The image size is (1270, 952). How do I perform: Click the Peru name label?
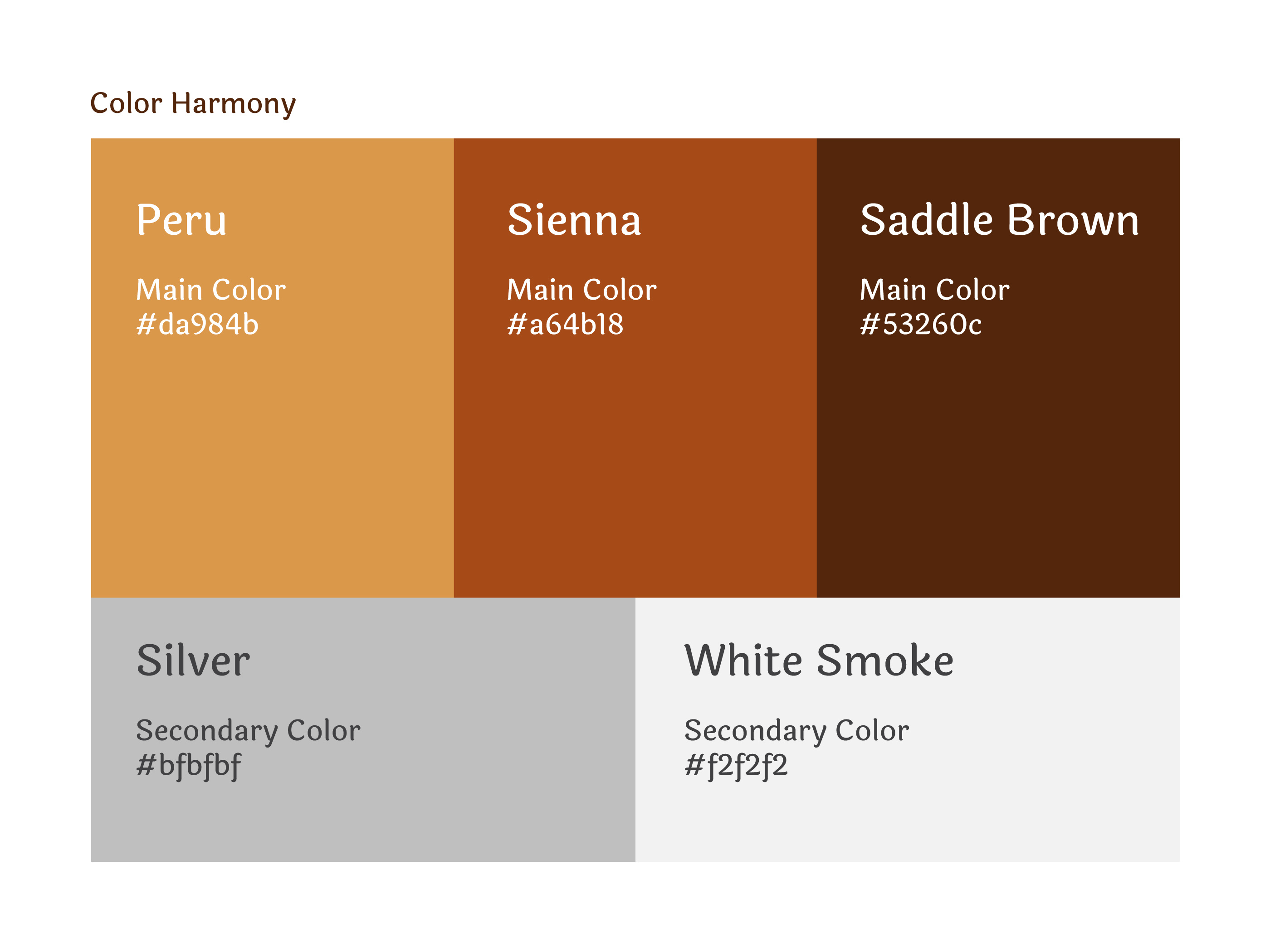(181, 220)
